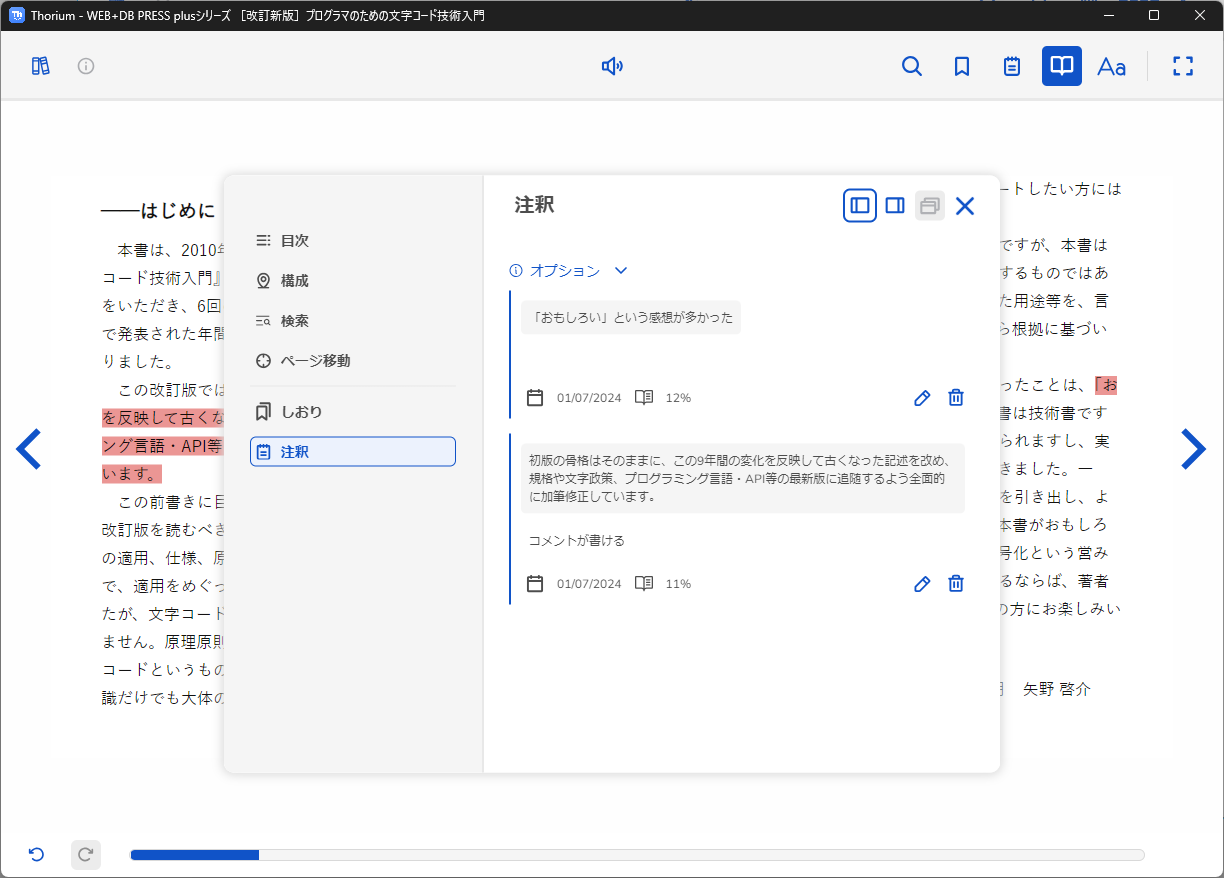Open the search magnifier in toolbar
The image size is (1224, 878).
[x=911, y=66]
